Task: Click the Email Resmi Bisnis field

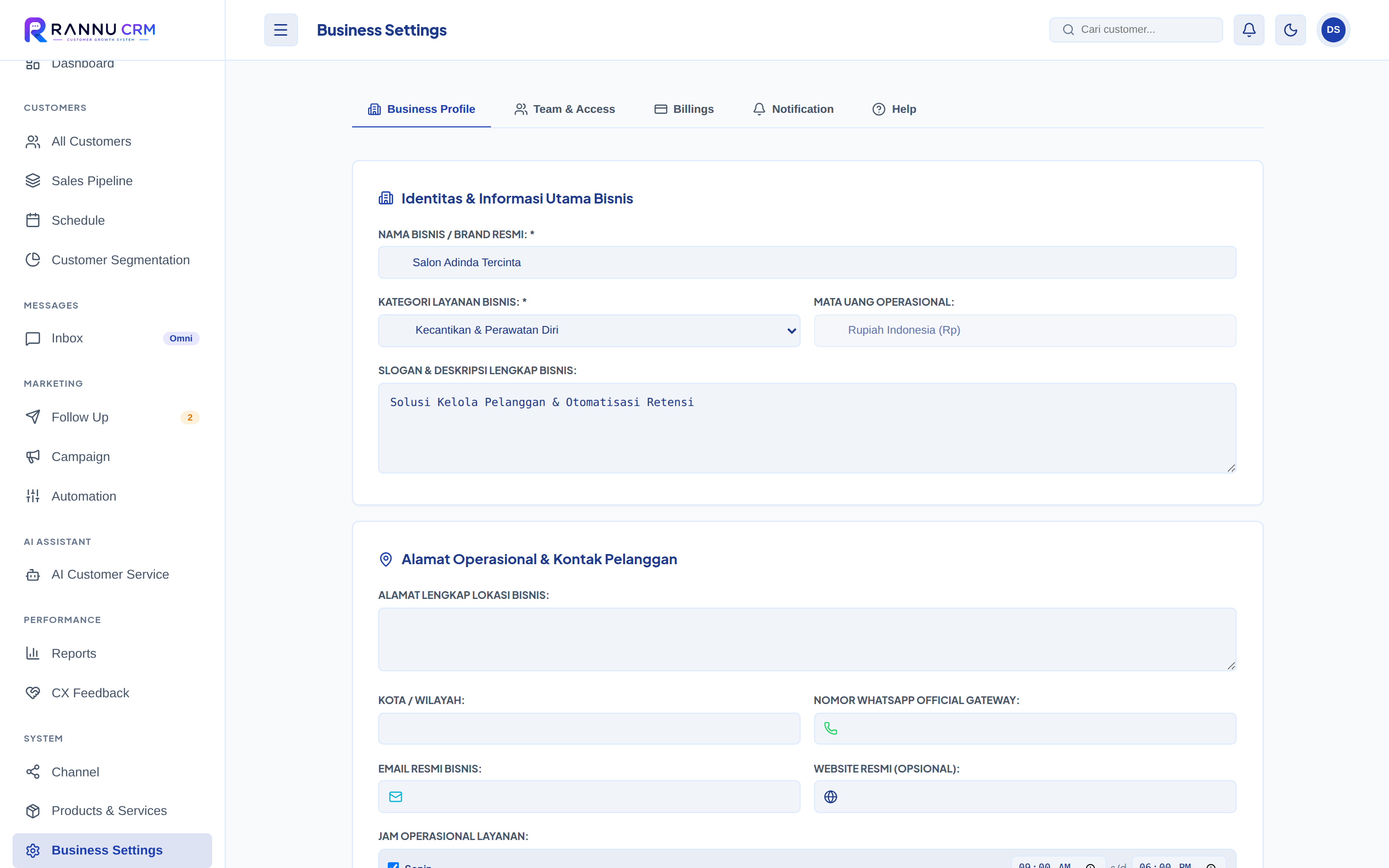Action: point(589,797)
